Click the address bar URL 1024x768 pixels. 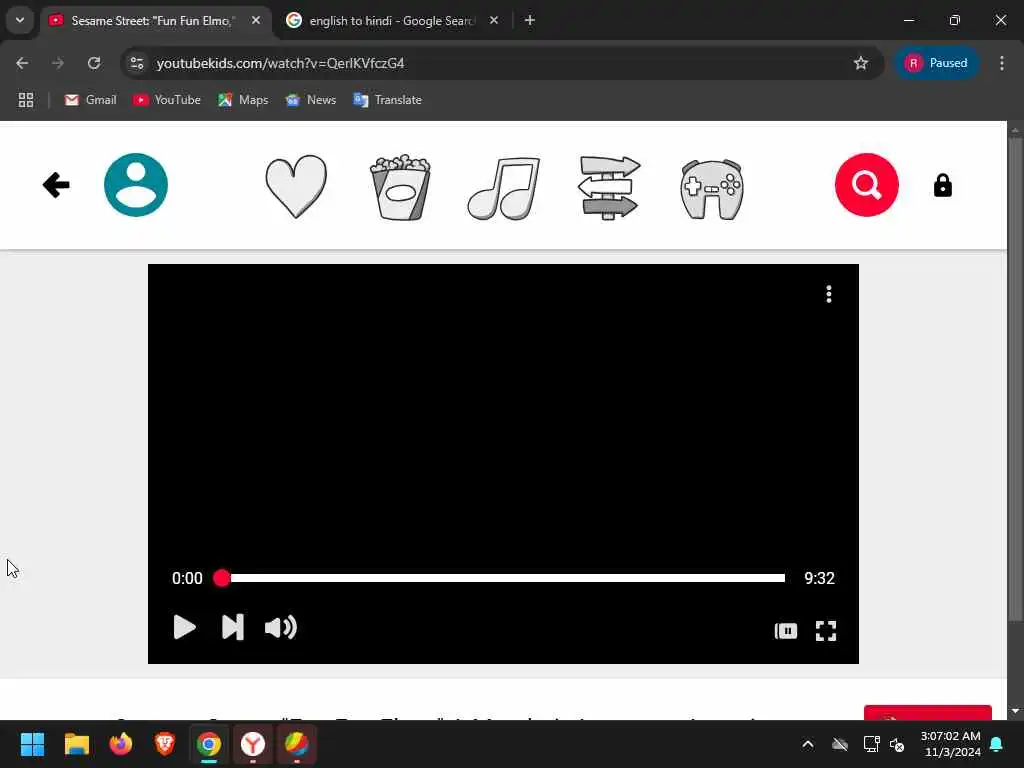click(x=280, y=63)
